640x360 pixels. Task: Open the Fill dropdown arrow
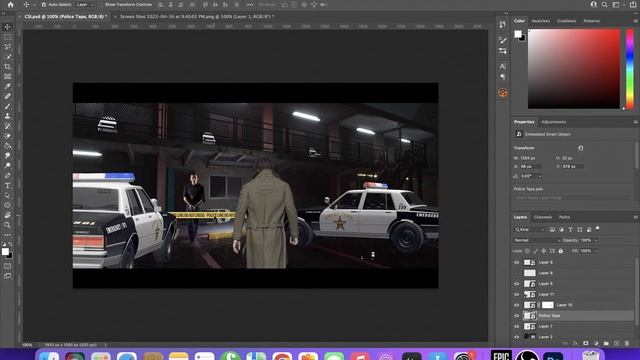(x=596, y=251)
